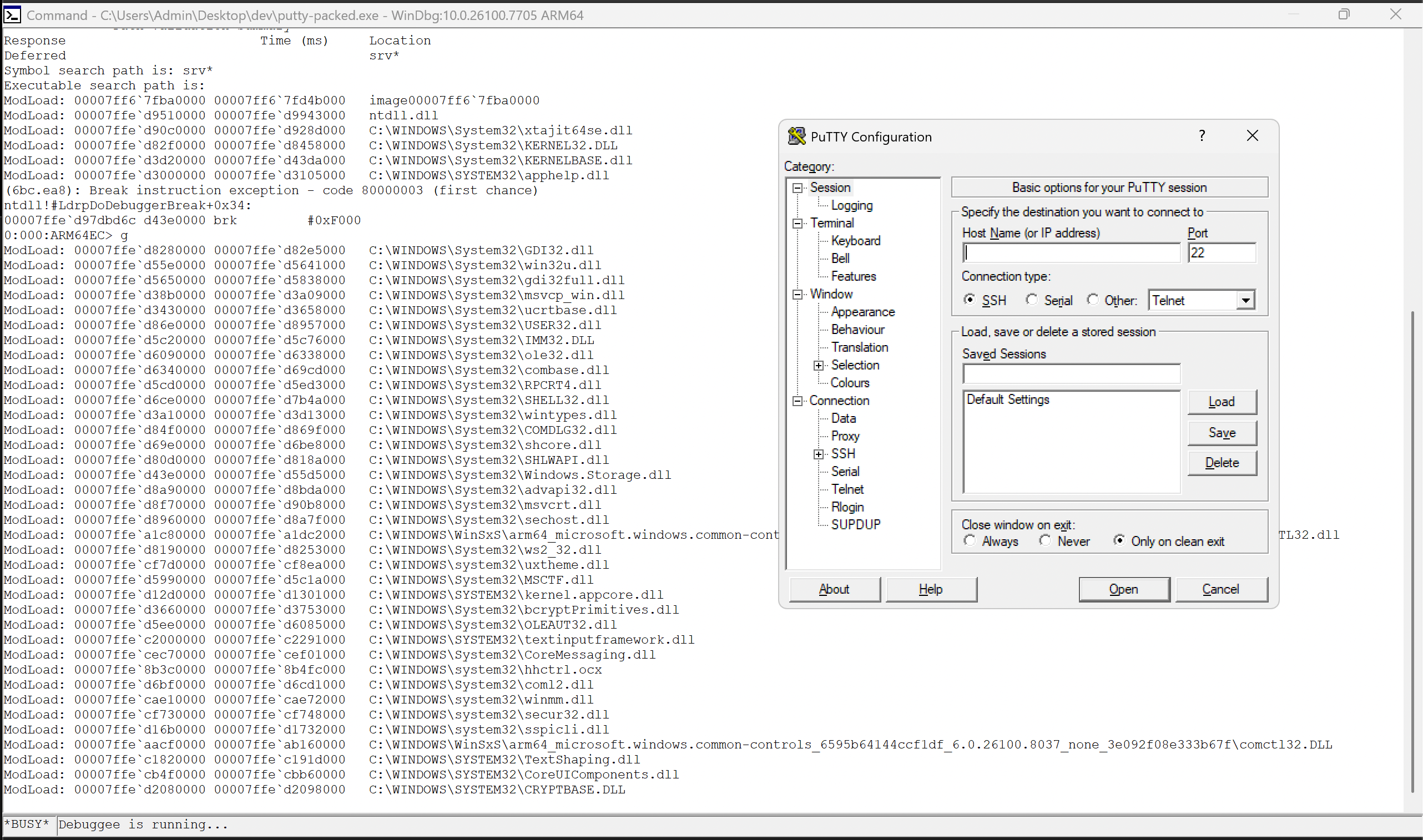This screenshot has height=840, width=1423.
Task: Select the Selection category label
Action: coord(855,365)
